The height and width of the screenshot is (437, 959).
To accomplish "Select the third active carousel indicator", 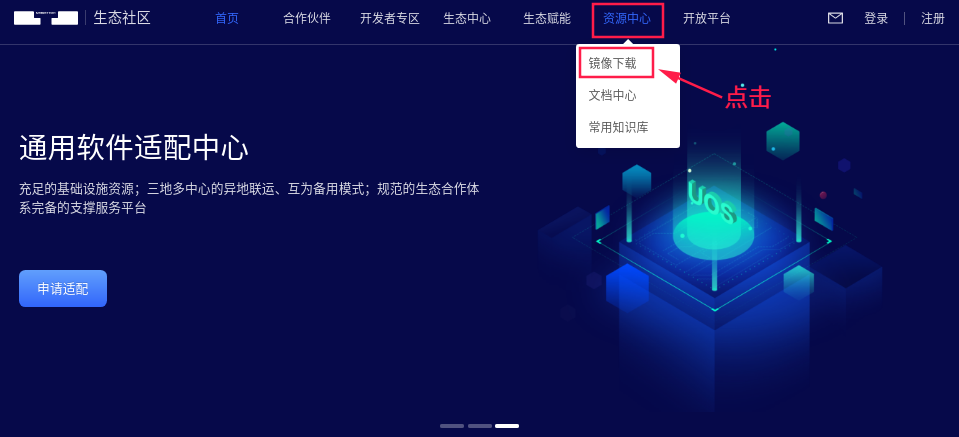I will (x=507, y=425).
